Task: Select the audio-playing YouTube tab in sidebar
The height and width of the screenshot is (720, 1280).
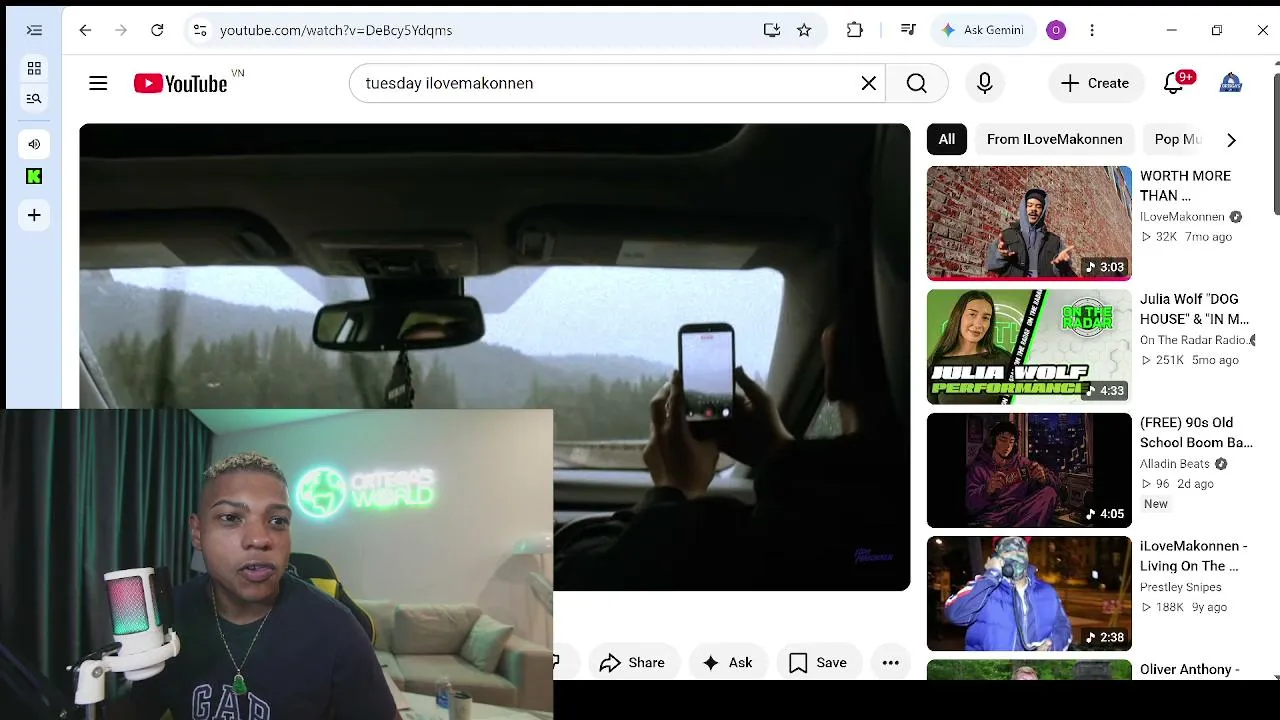Action: point(34,144)
